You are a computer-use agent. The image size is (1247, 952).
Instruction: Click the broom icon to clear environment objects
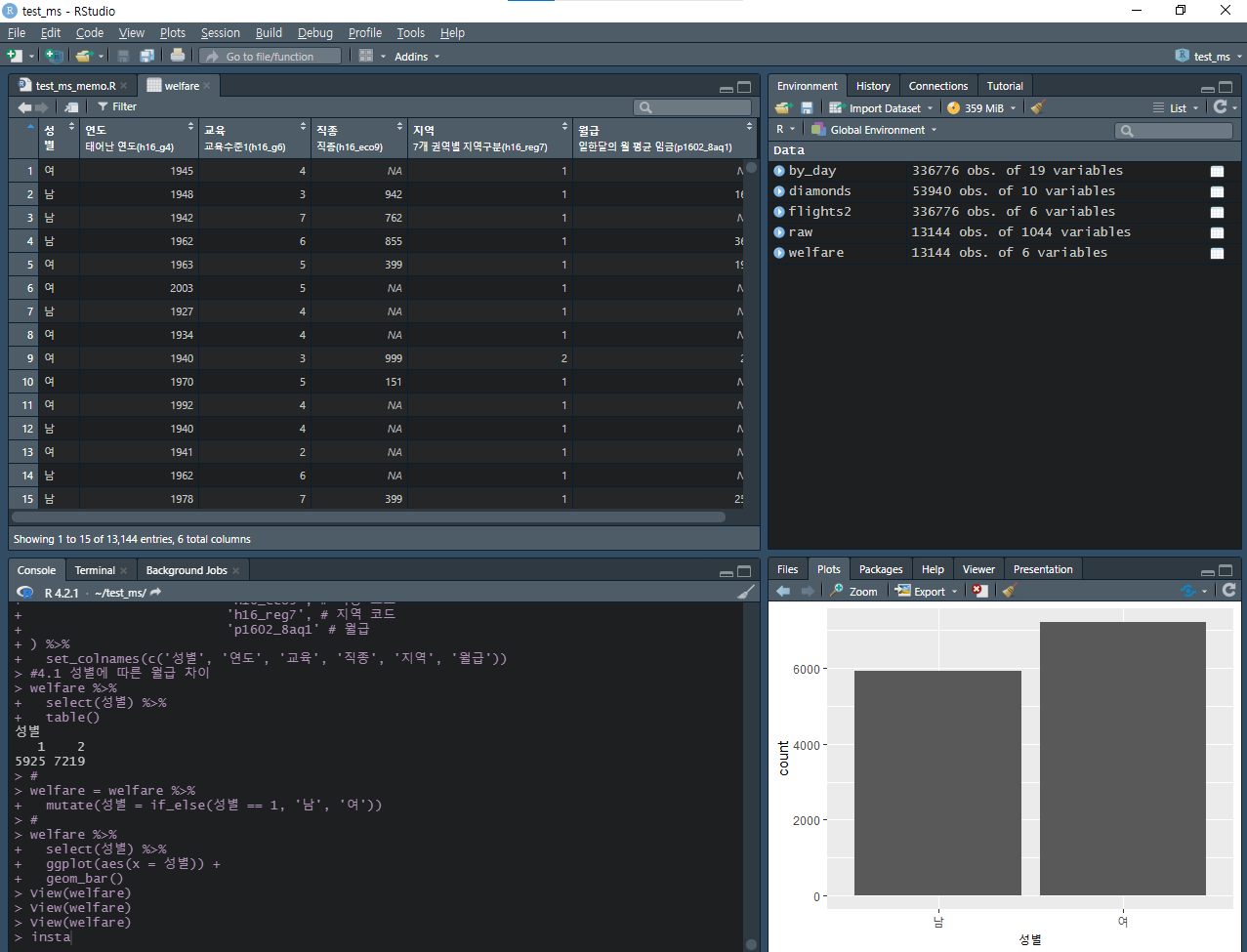click(1037, 107)
